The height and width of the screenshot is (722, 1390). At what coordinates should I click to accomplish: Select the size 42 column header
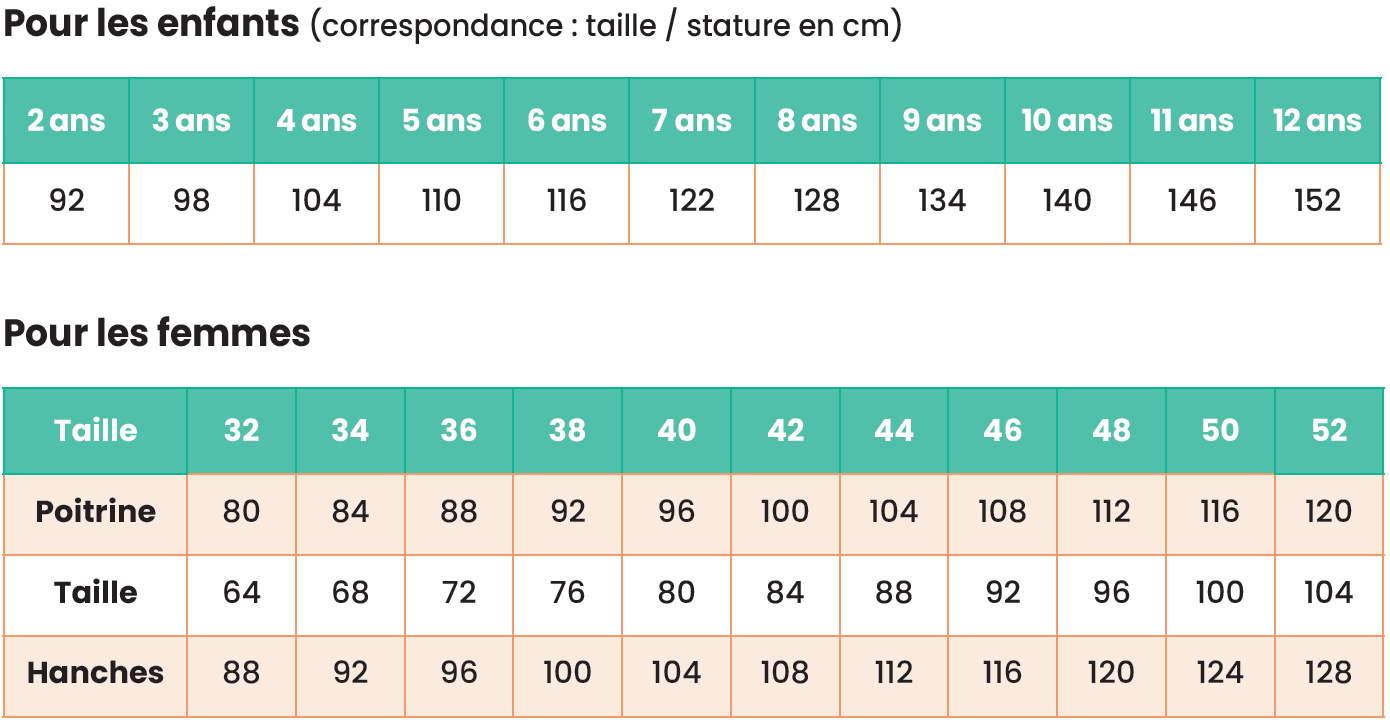tap(785, 431)
